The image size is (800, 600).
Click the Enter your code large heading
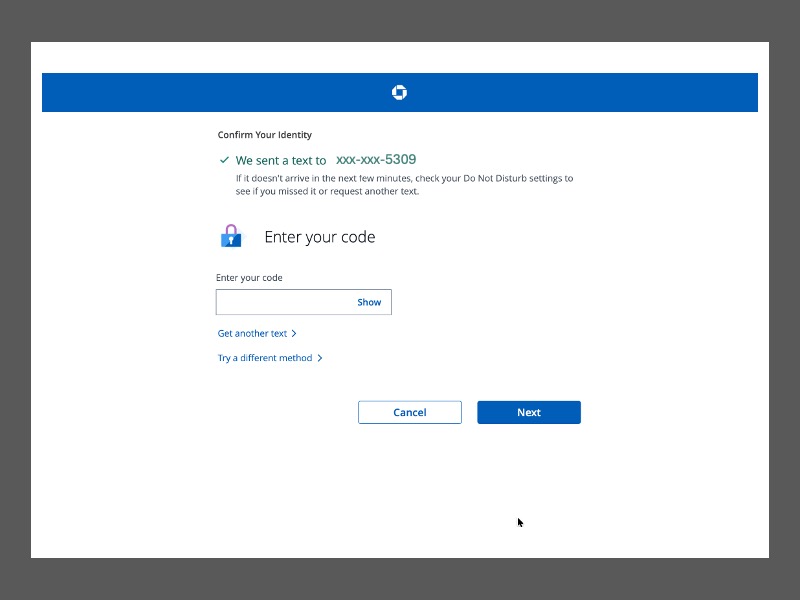(320, 237)
